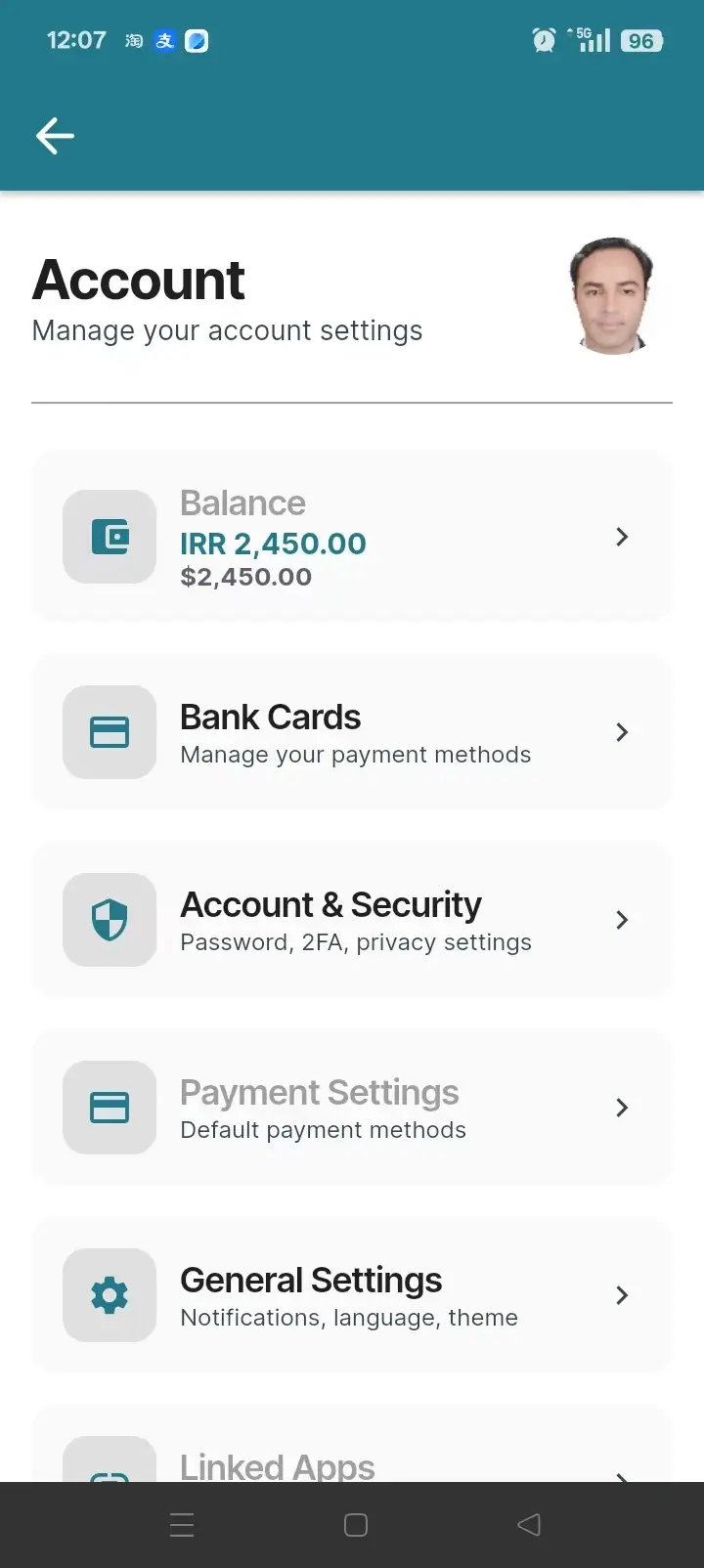This screenshot has height=1568, width=704.
Task: Tap the shield icon for Account & Security
Action: [110, 920]
